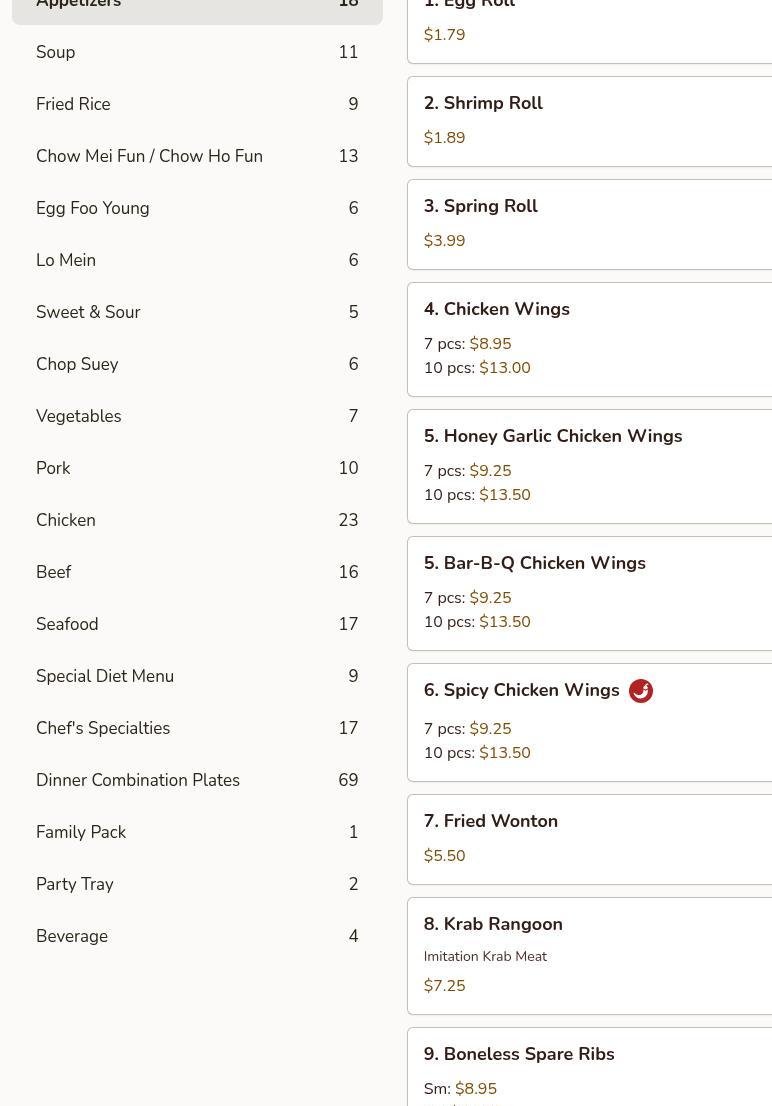Open the Krab Rangoon item
This screenshot has width=772, height=1106.
click(x=590, y=956)
